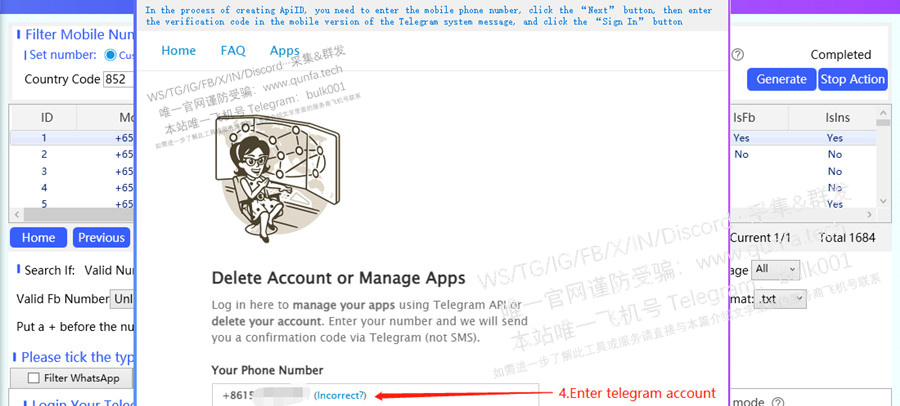The height and width of the screenshot is (406, 900).
Task: Open the .txt format dropdown
Action: (x=781, y=299)
